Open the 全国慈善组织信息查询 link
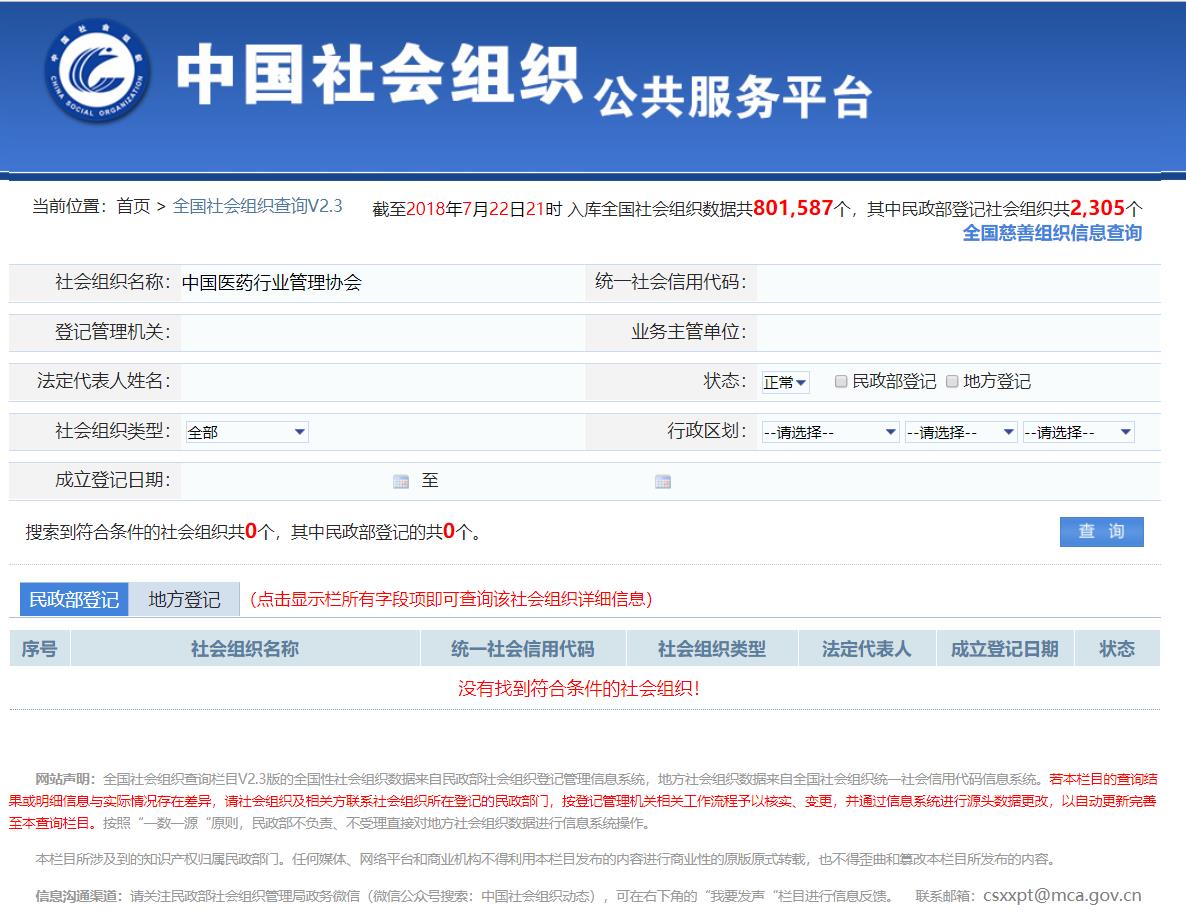1186x920 pixels. pos(1052,233)
